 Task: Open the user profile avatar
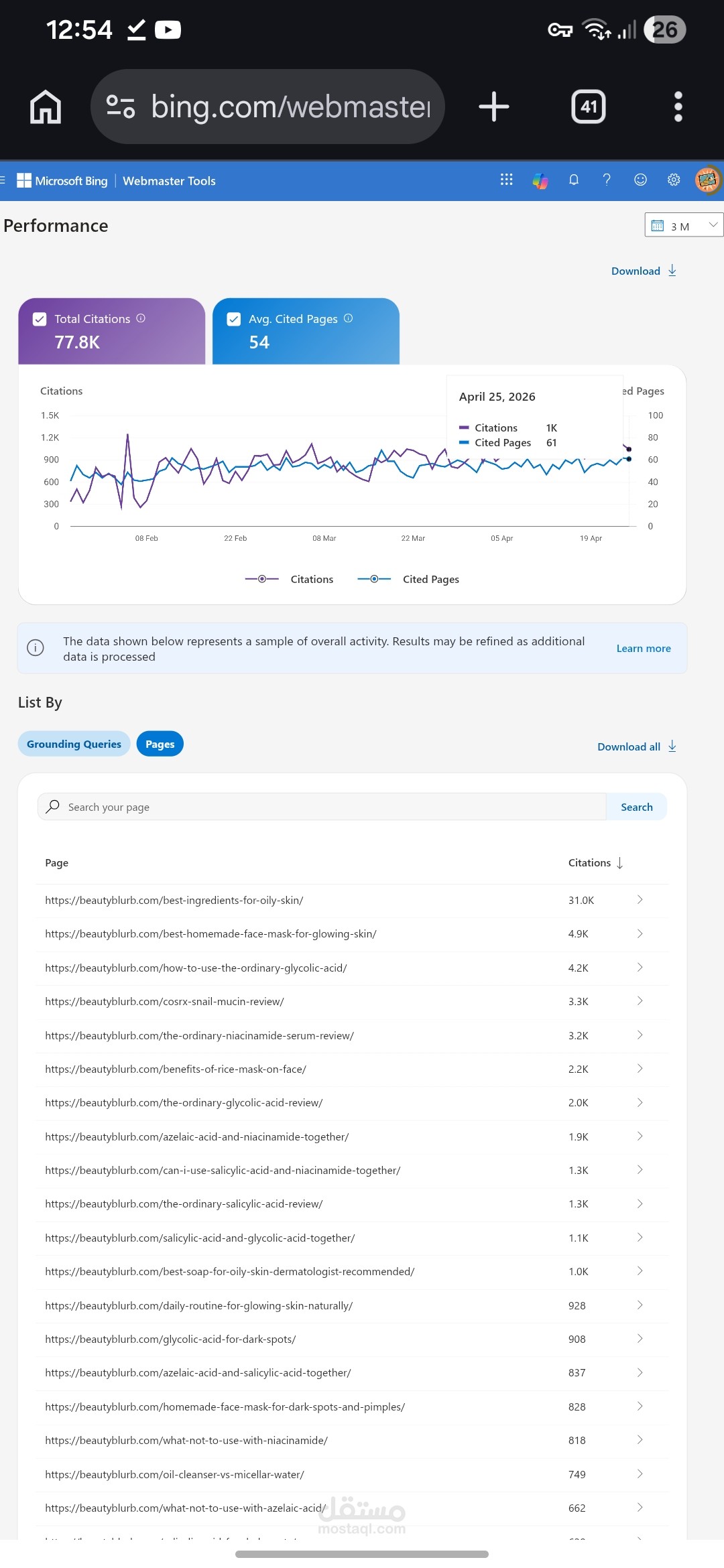click(x=708, y=180)
